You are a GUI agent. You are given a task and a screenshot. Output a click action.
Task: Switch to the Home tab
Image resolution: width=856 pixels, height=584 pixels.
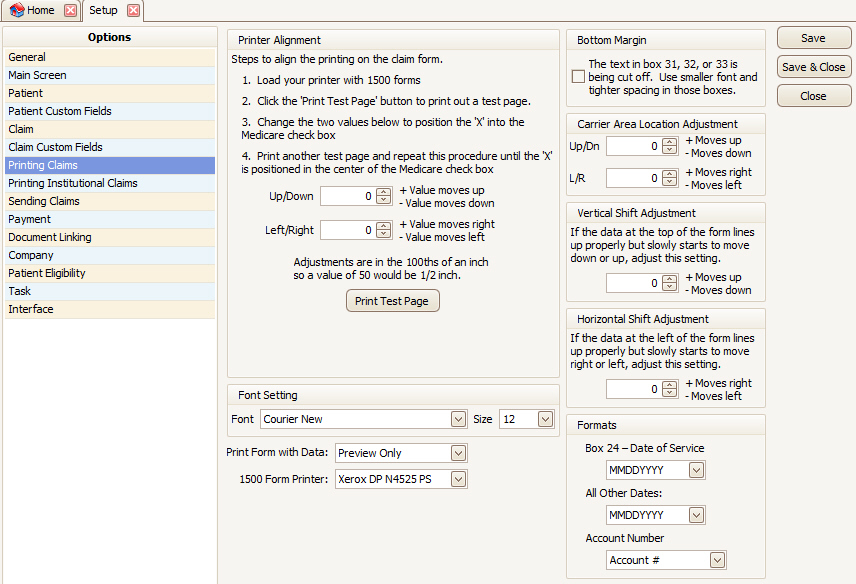coord(41,10)
